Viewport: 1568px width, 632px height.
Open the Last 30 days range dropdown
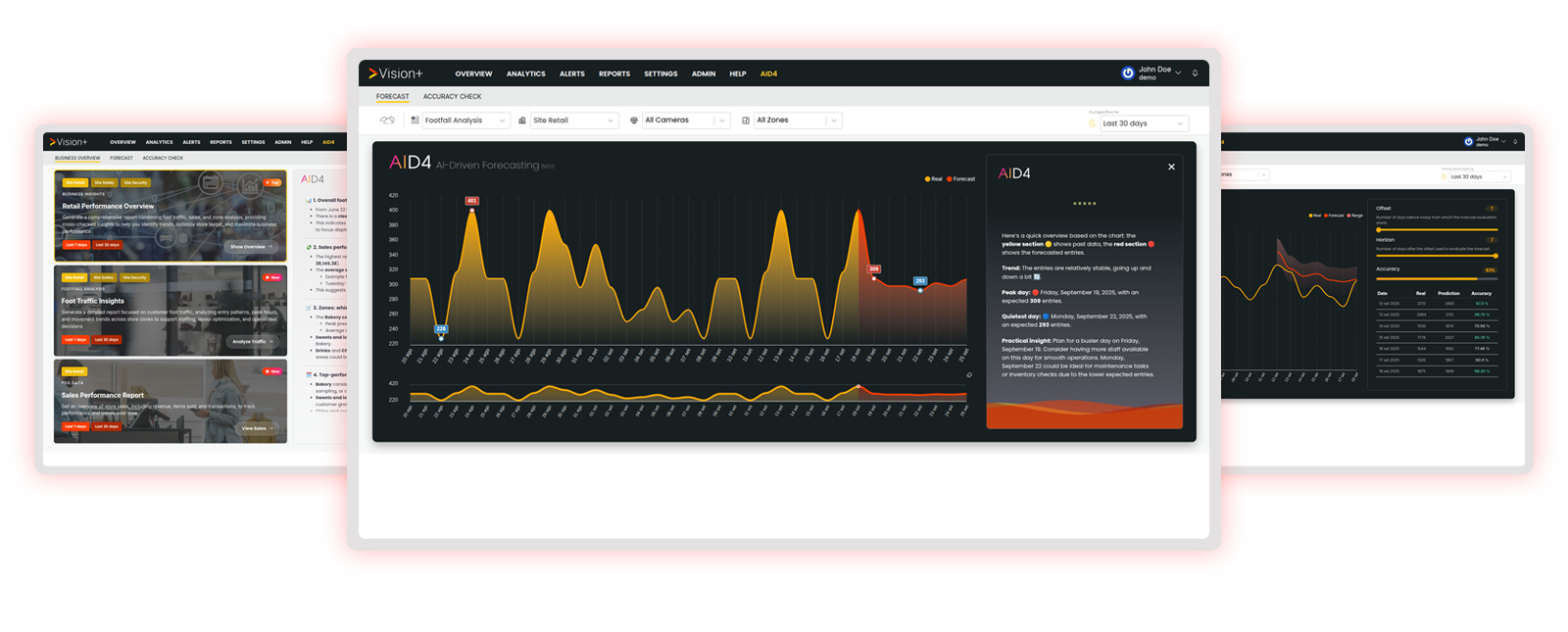pyautogui.click(x=1143, y=123)
